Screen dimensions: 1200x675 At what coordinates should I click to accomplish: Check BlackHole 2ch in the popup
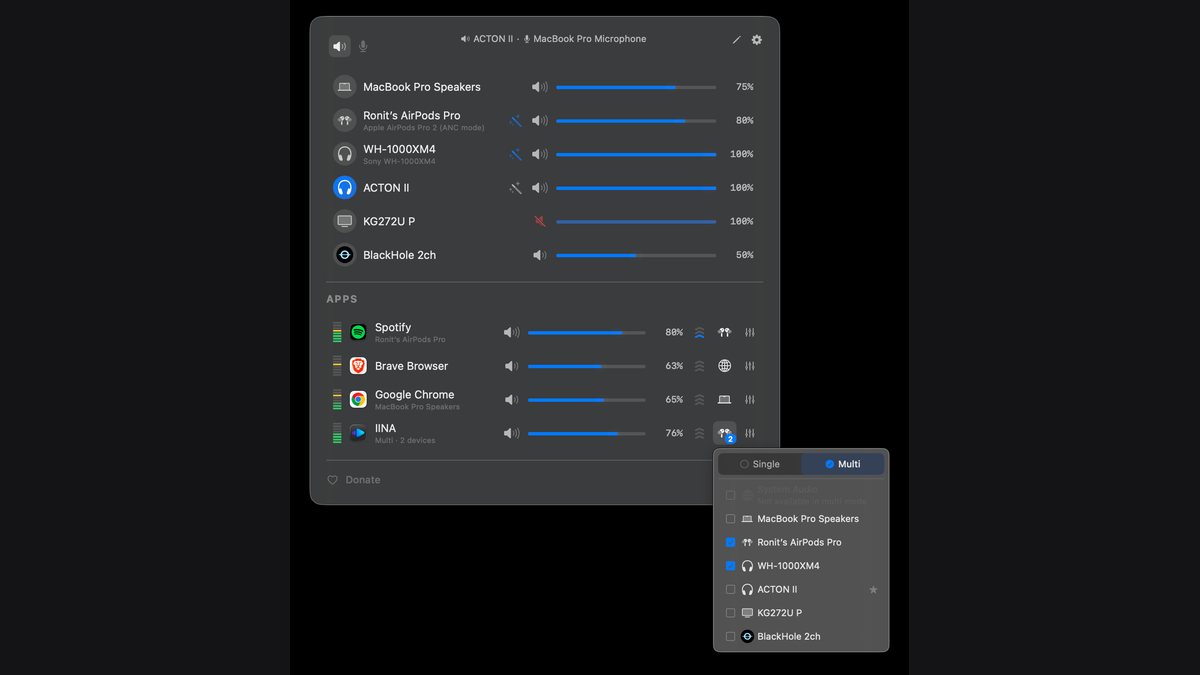[x=730, y=636]
